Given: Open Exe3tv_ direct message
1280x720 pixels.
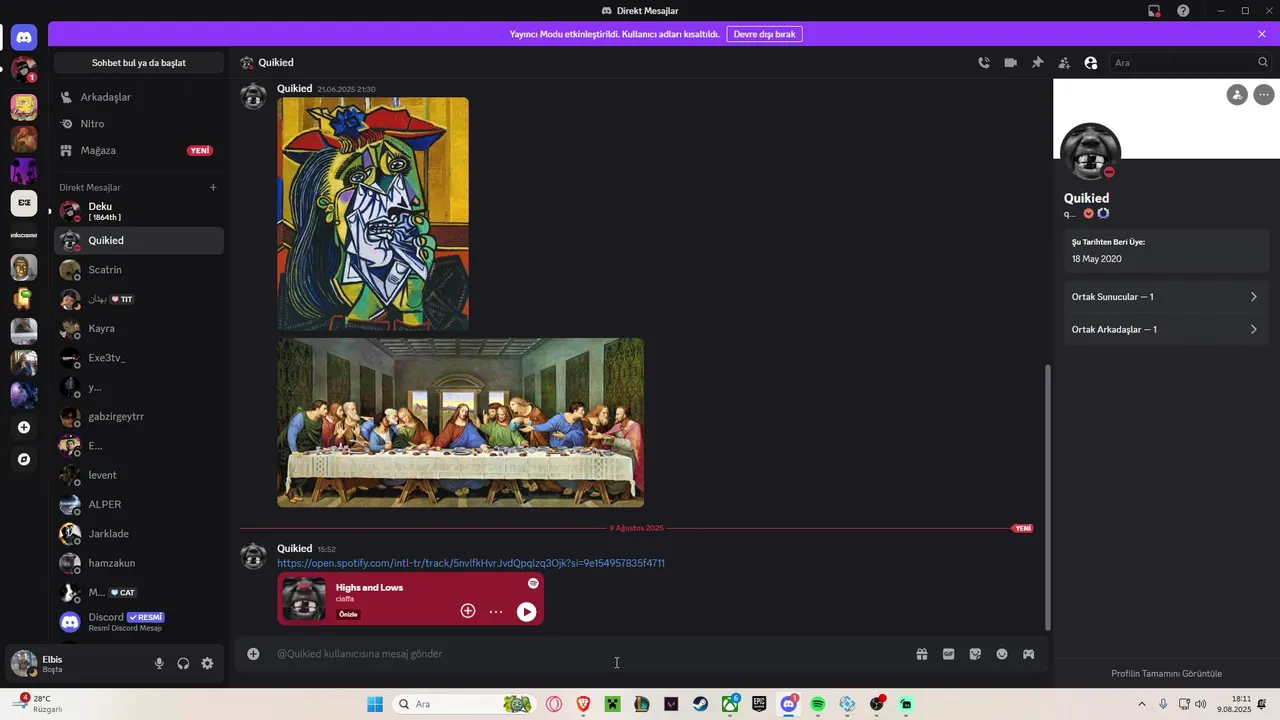Looking at the screenshot, I should pyautogui.click(x=139, y=358).
